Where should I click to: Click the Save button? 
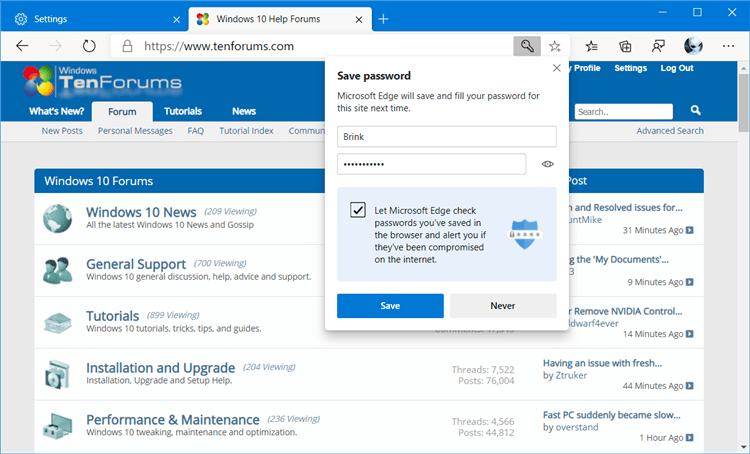tap(390, 306)
